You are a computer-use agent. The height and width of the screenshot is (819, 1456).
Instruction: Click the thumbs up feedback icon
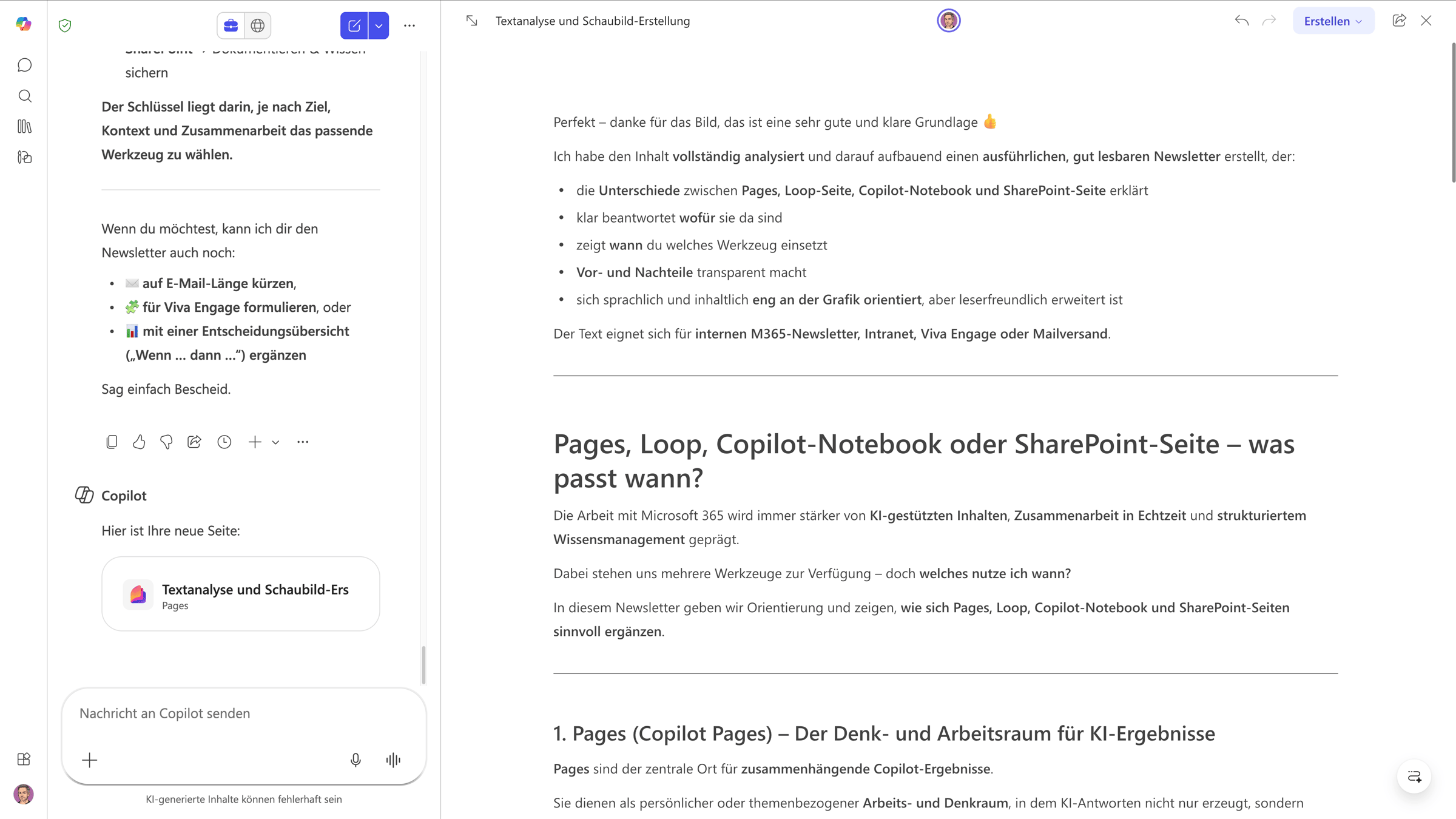pos(139,442)
